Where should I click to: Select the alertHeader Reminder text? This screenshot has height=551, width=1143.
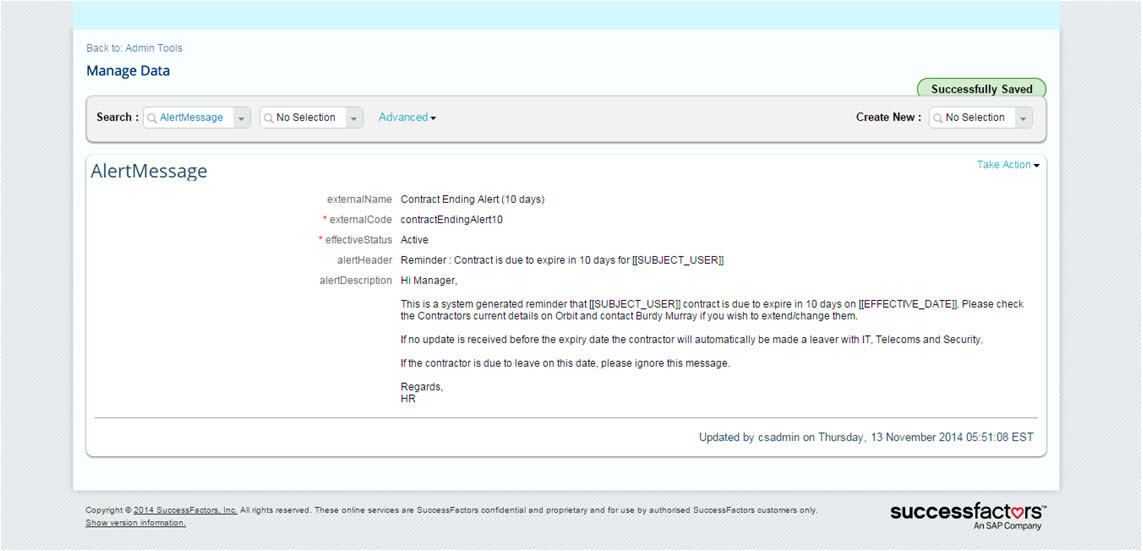tap(562, 260)
